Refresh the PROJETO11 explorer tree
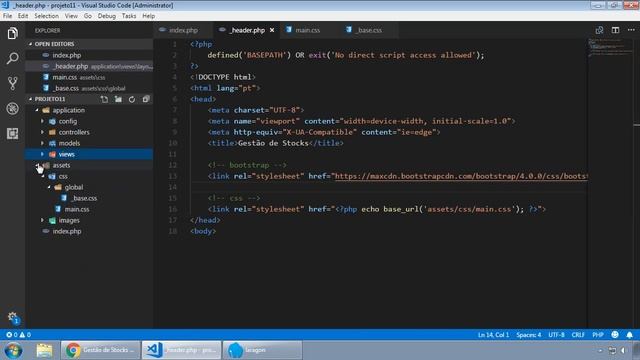Viewport: 640px width, 360px height. 132,99
